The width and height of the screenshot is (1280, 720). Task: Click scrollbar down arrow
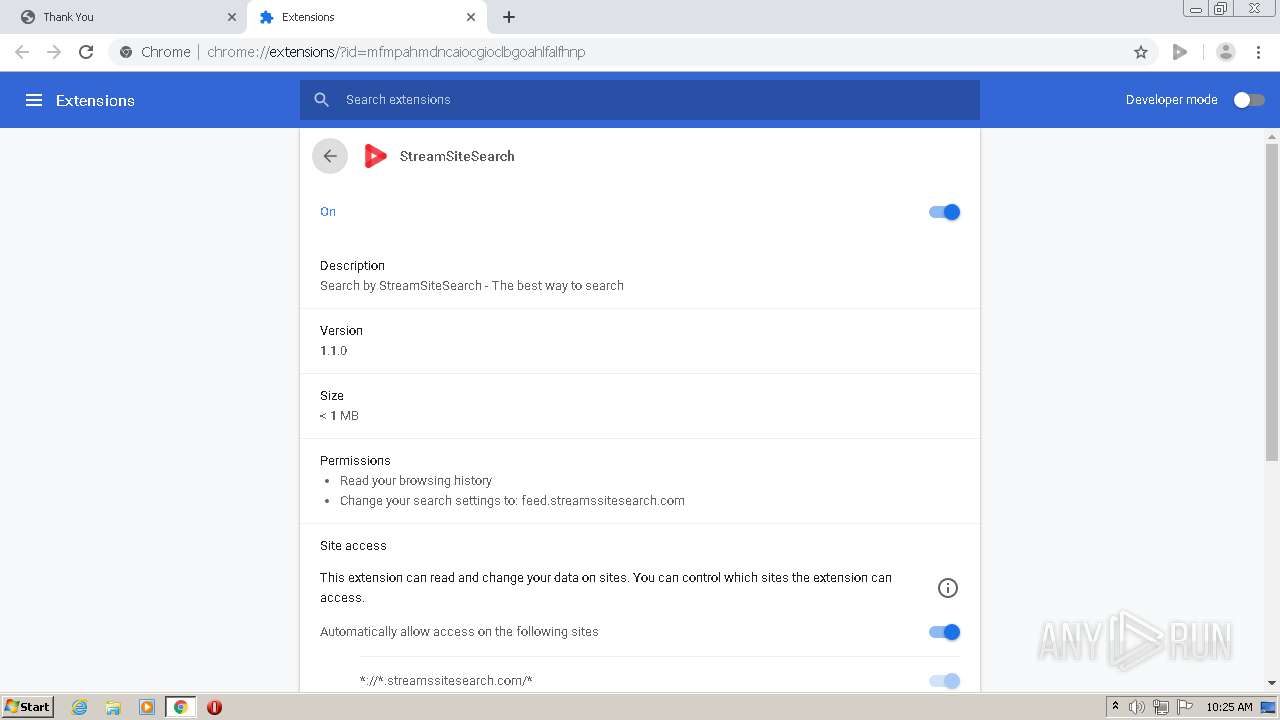(1272, 684)
